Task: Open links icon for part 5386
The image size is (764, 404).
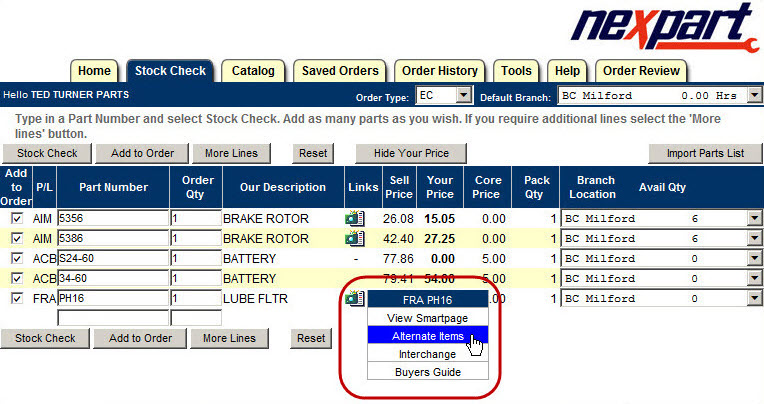Action: coord(354,238)
